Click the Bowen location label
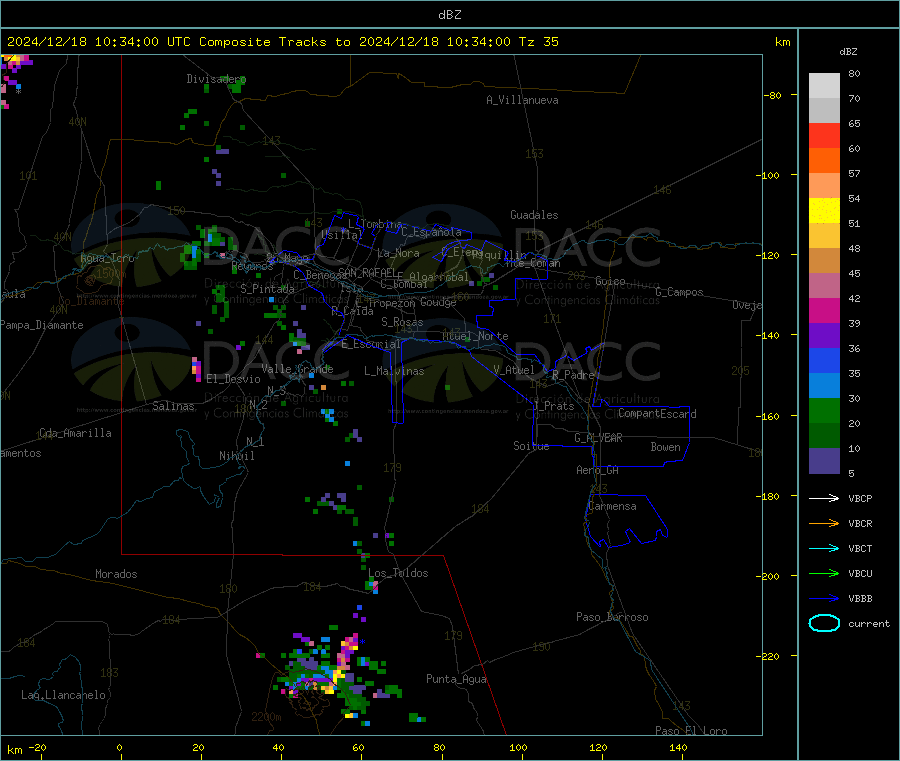The width and height of the screenshot is (900, 761). [665, 447]
